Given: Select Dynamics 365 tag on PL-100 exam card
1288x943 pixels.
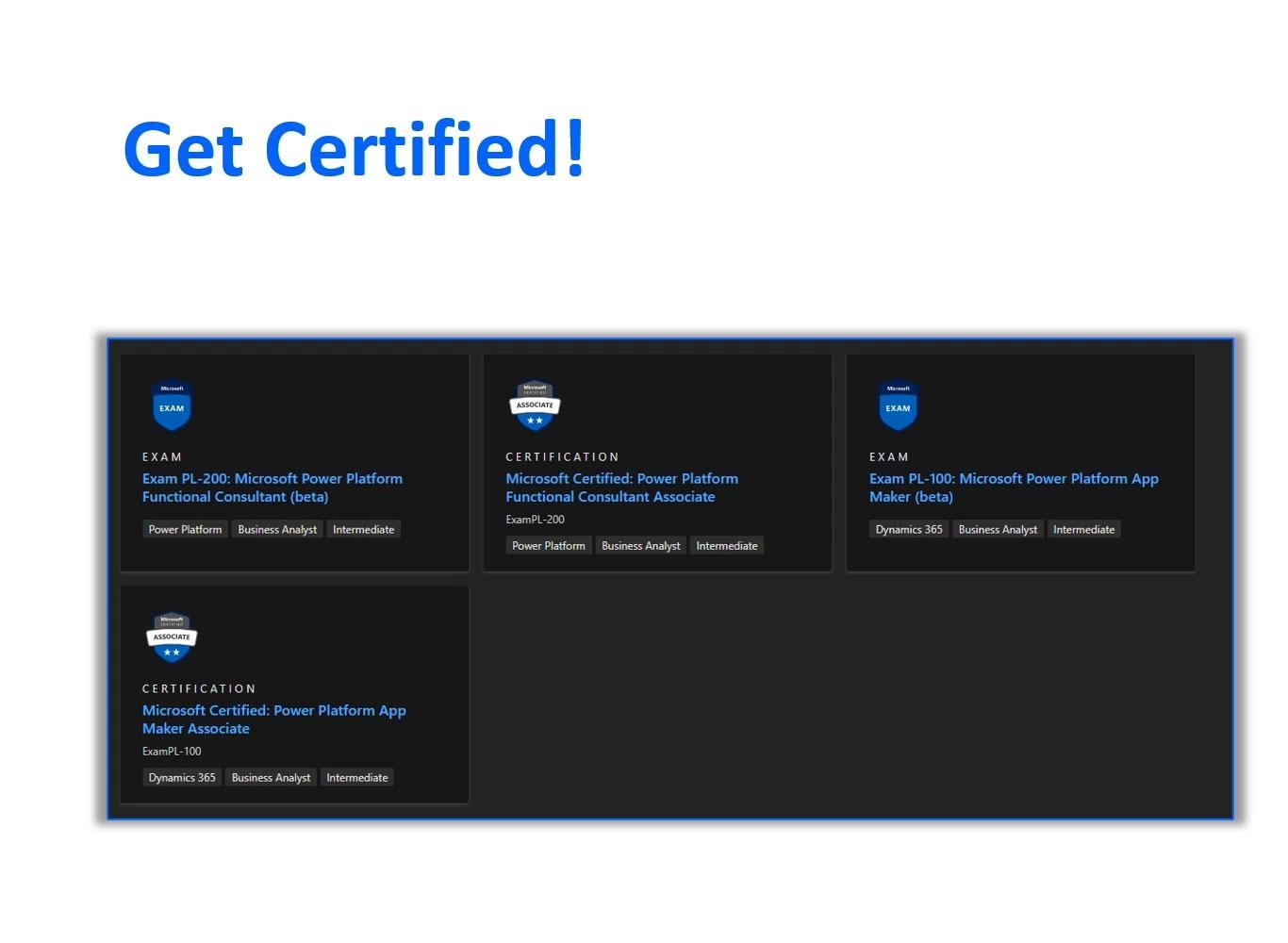Looking at the screenshot, I should coord(908,529).
